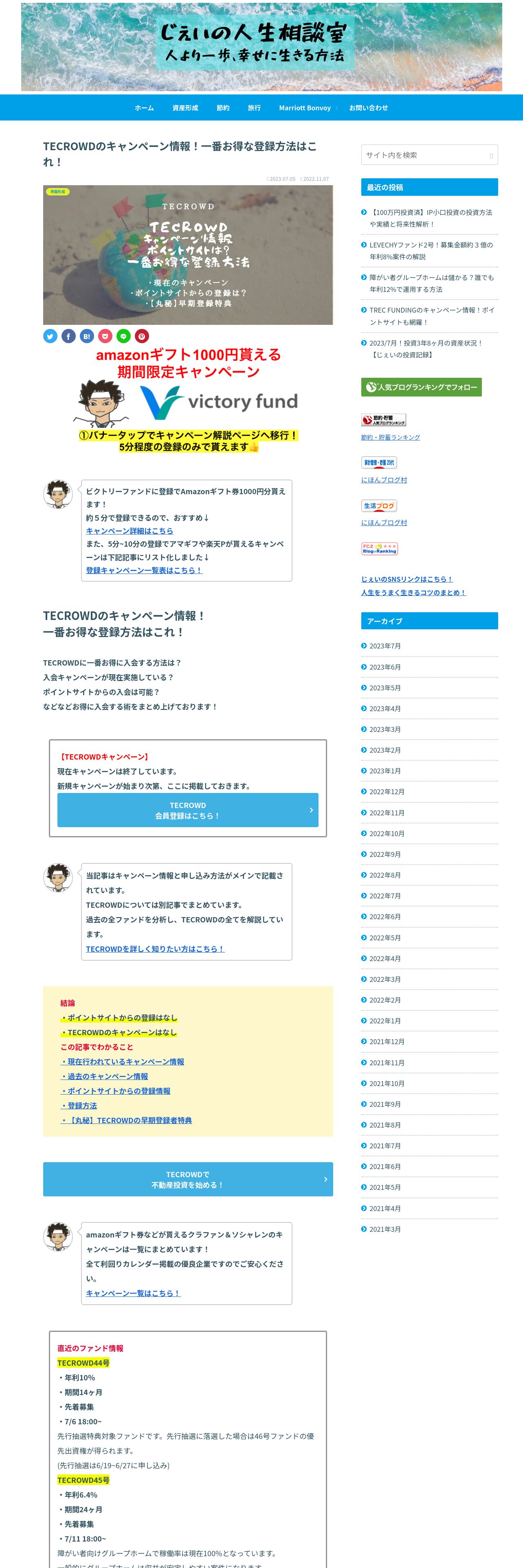Screen dimensions: 523x1568
Task: Click author avatar beside ビクトリーファンド speech bubble
Action: click(x=58, y=494)
